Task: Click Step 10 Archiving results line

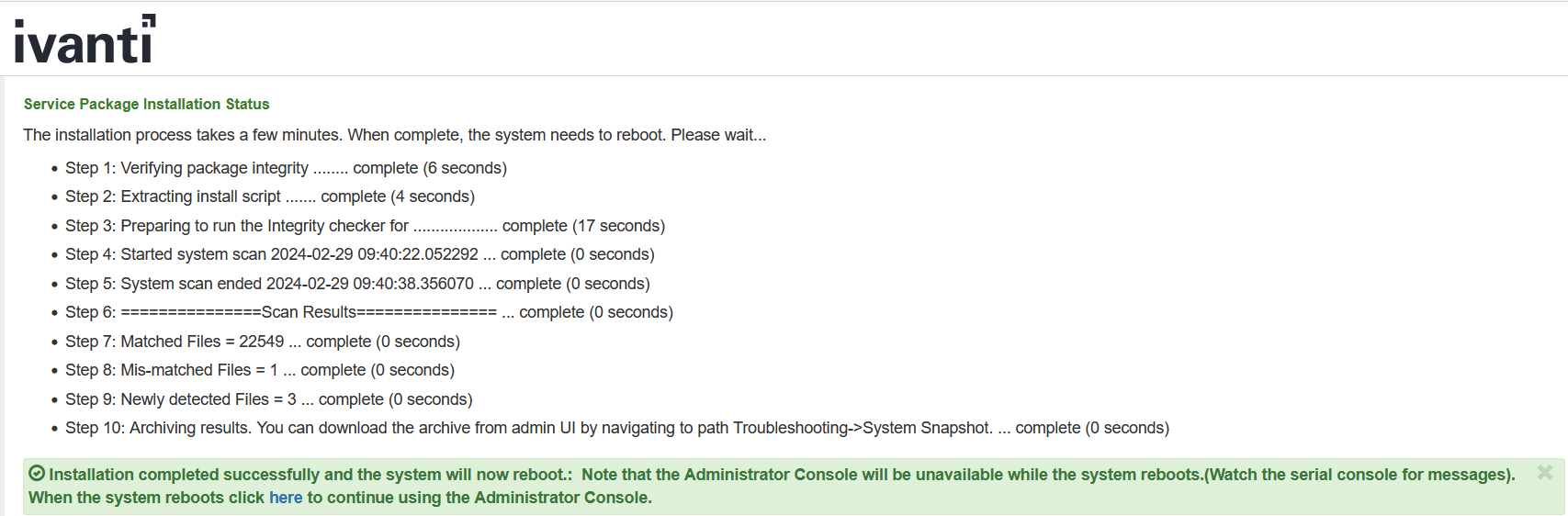Action: pos(616,428)
